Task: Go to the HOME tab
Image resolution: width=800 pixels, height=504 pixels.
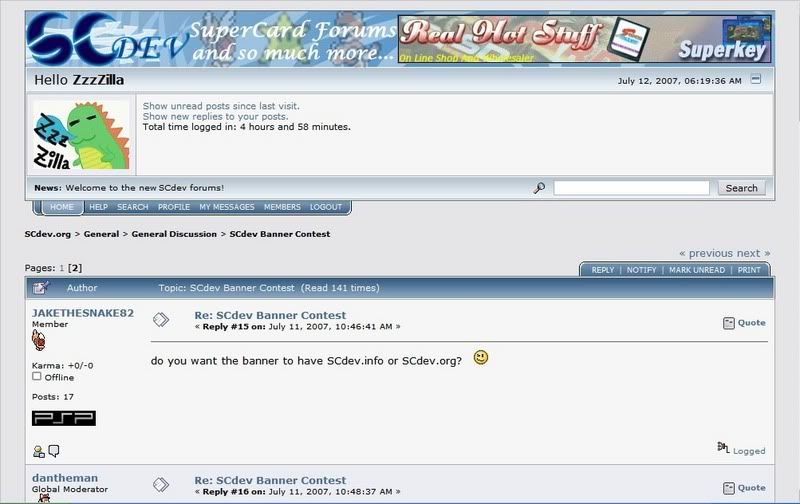Action: [x=62, y=207]
